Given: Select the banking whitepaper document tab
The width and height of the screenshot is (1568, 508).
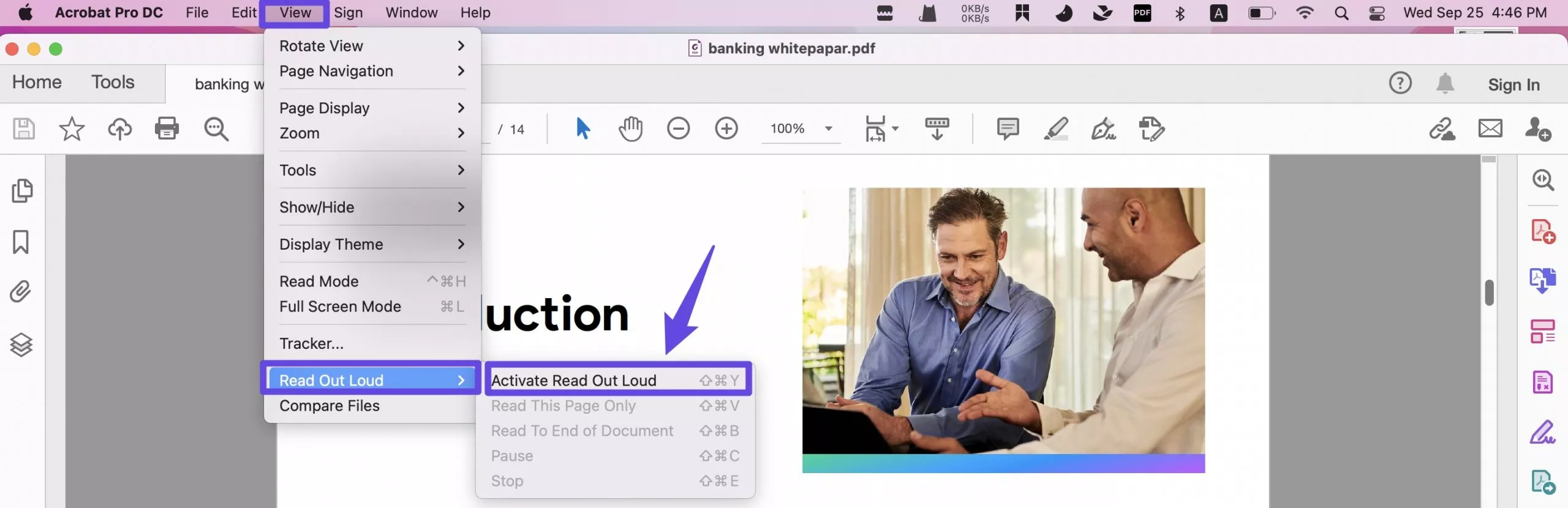Looking at the screenshot, I should 216,84.
